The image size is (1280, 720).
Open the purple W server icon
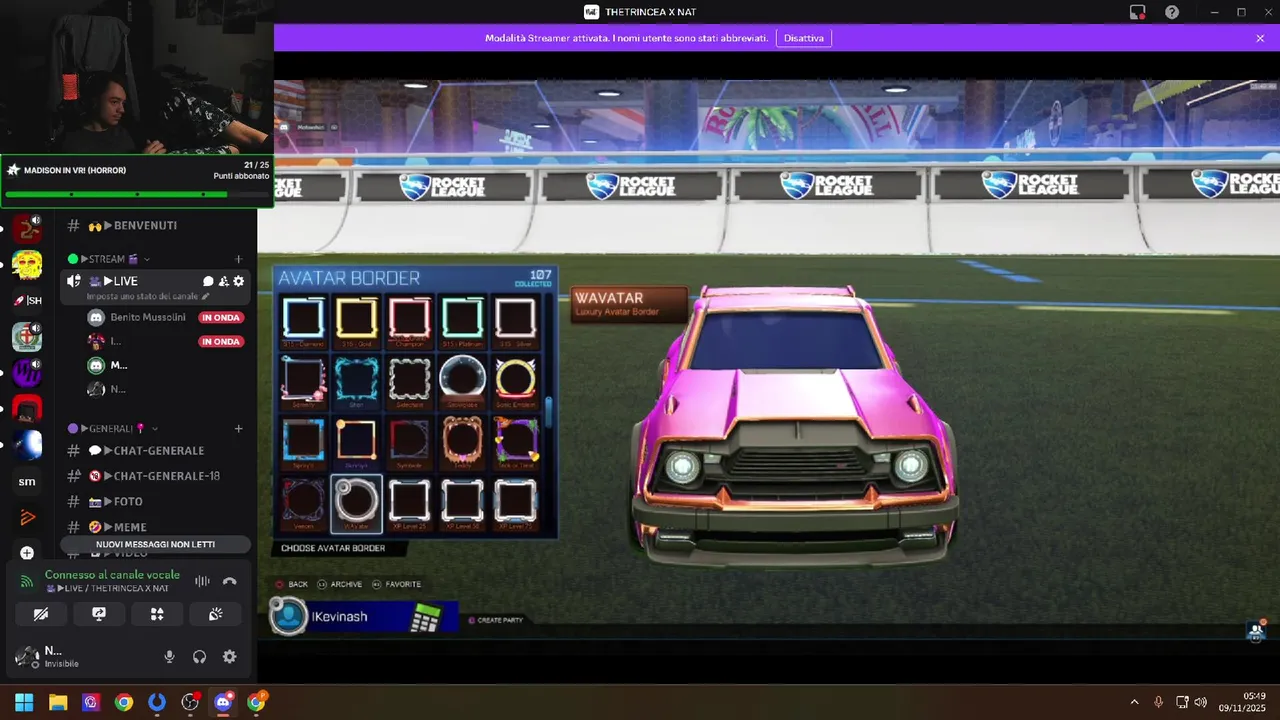click(27, 374)
